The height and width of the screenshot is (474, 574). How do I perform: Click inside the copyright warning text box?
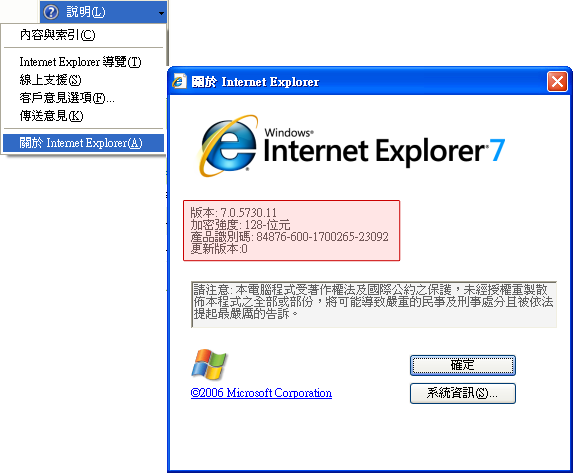(374, 304)
